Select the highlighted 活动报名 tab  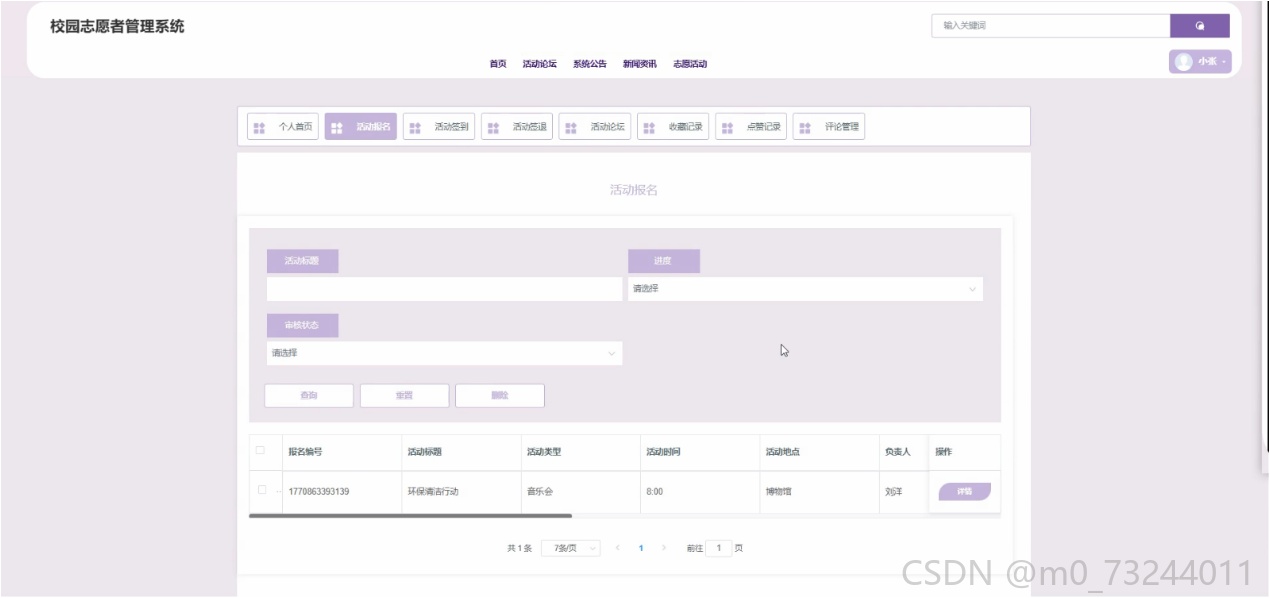361,127
